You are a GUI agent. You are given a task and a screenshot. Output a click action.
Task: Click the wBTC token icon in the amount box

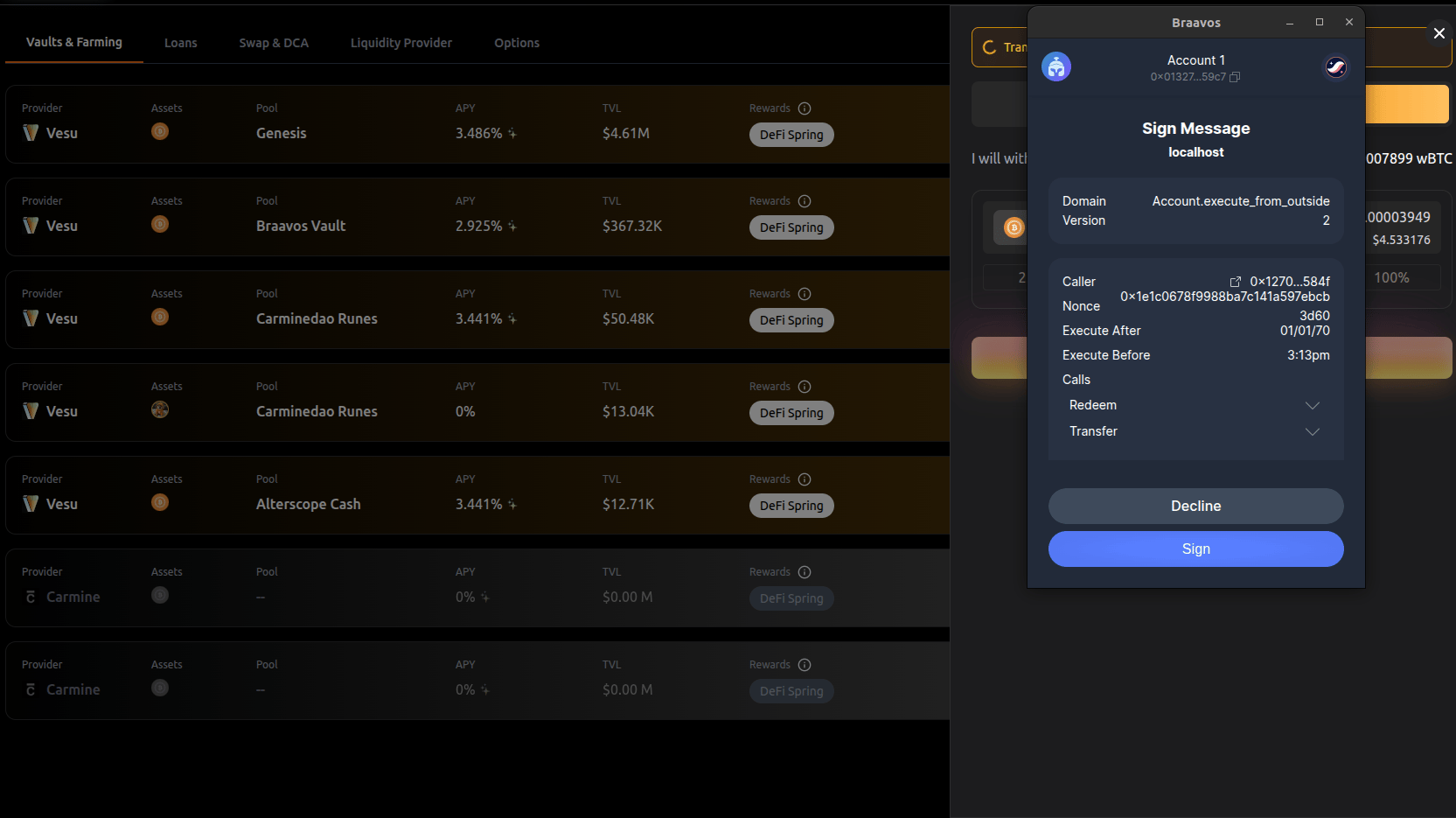tap(1014, 227)
